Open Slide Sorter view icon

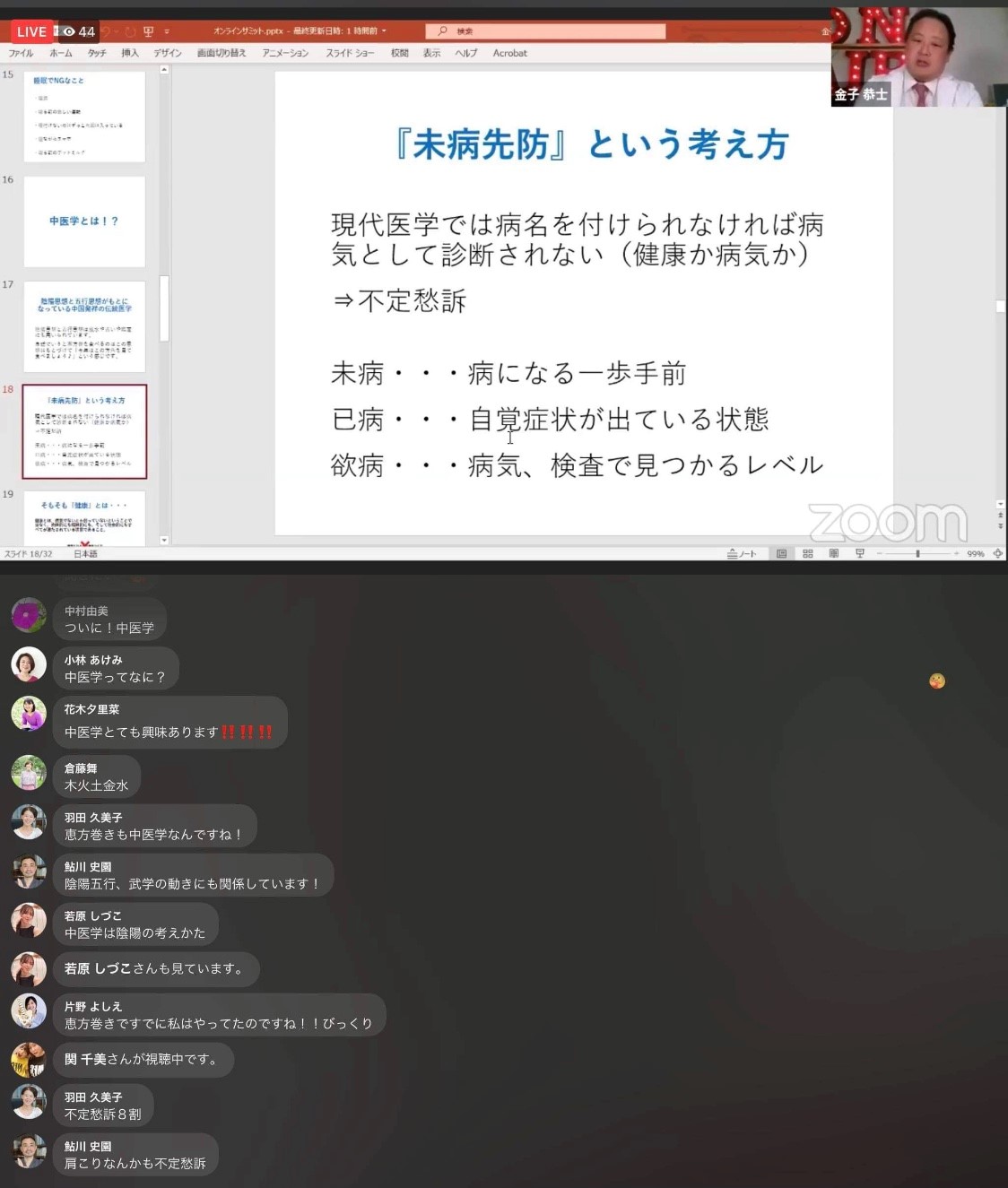coord(807,554)
